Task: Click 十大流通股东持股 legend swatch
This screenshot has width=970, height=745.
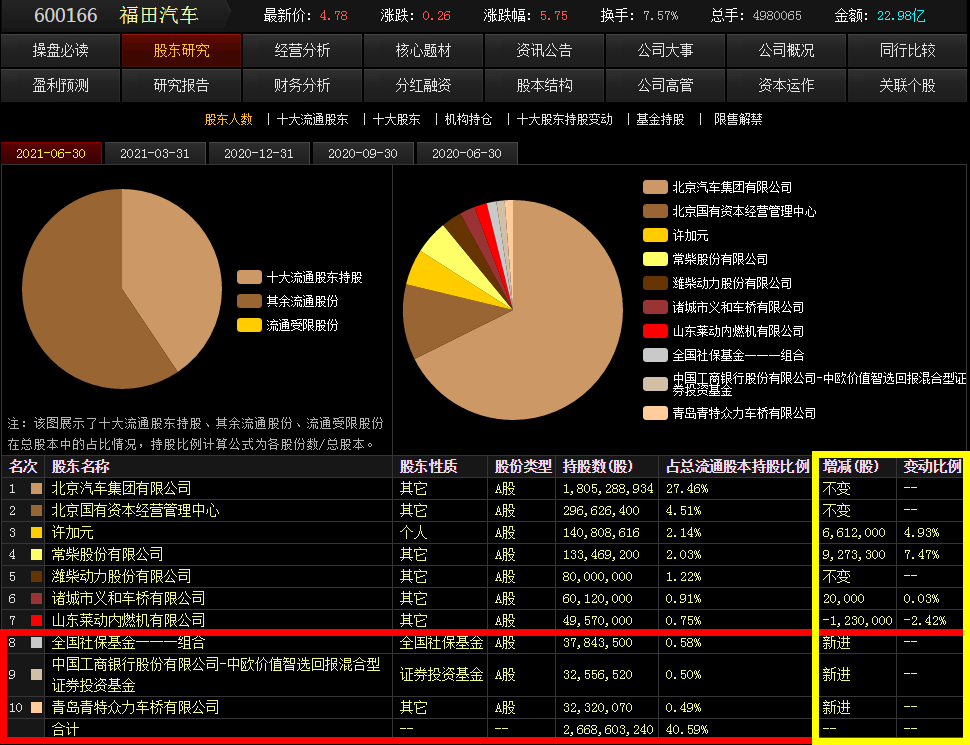Action: pyautogui.click(x=249, y=277)
